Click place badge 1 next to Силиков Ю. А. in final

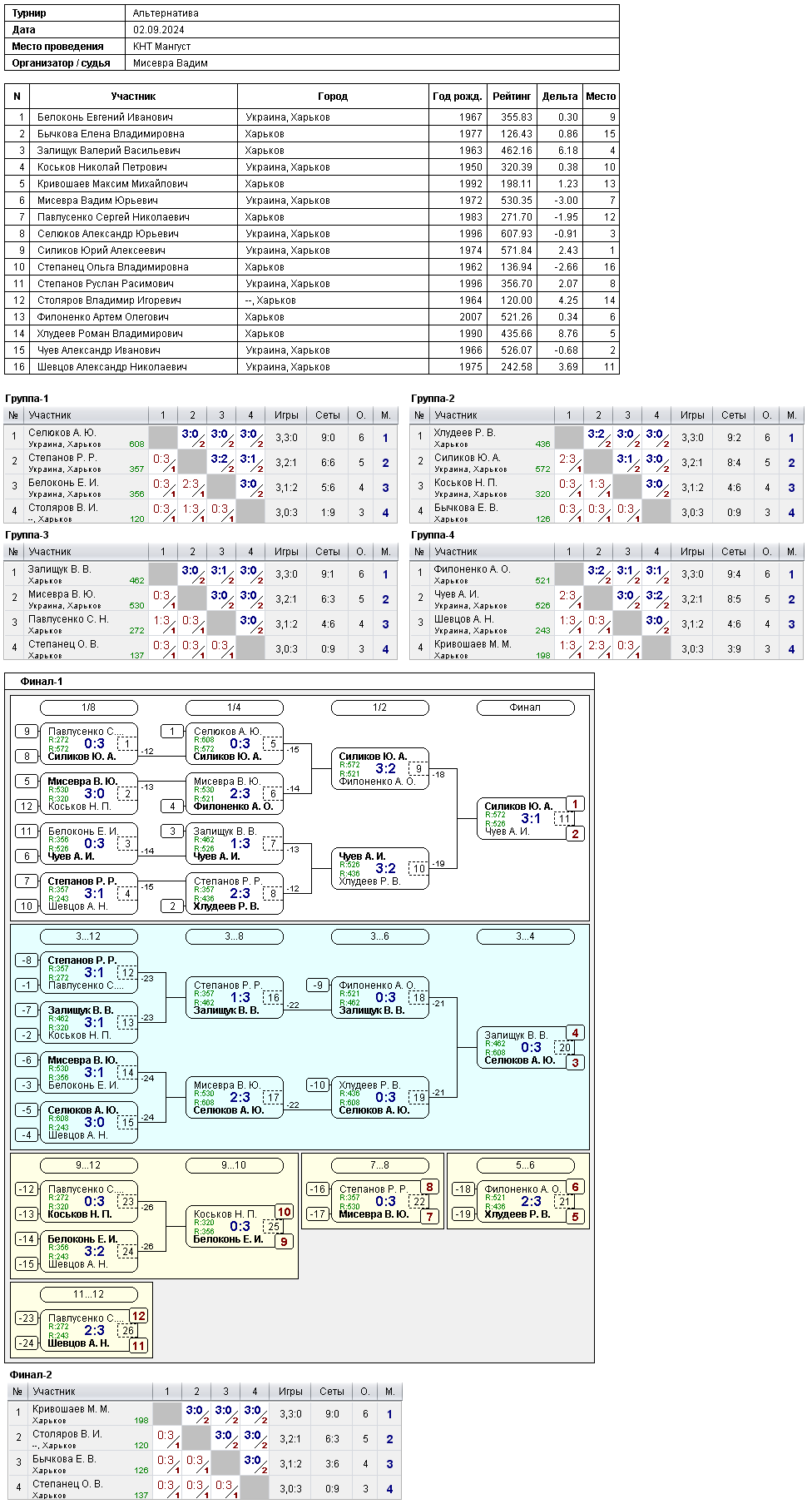coord(575,804)
